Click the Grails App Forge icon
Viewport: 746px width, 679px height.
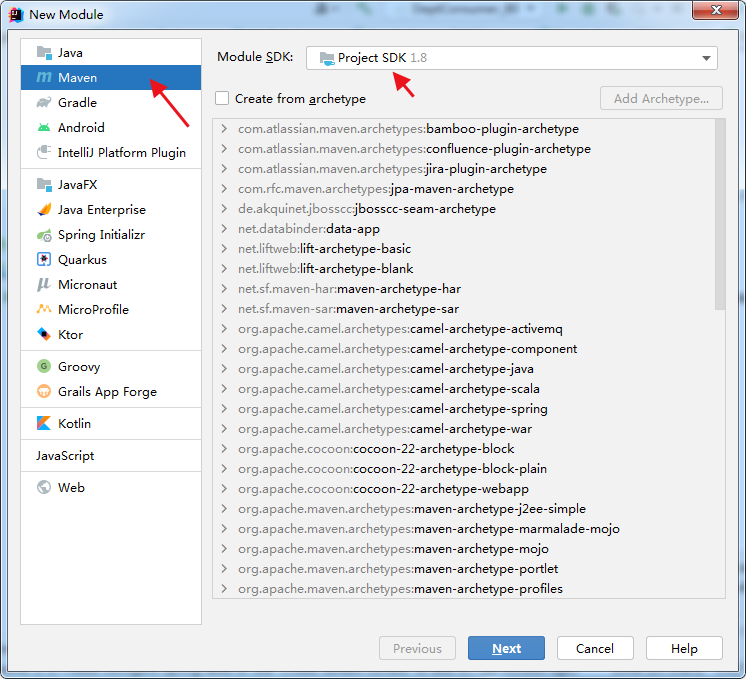tap(44, 392)
